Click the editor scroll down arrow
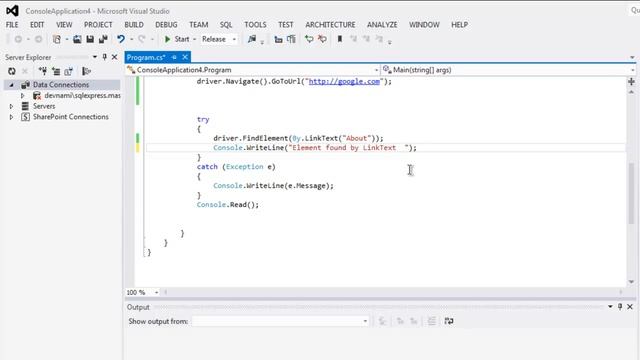 [631, 282]
